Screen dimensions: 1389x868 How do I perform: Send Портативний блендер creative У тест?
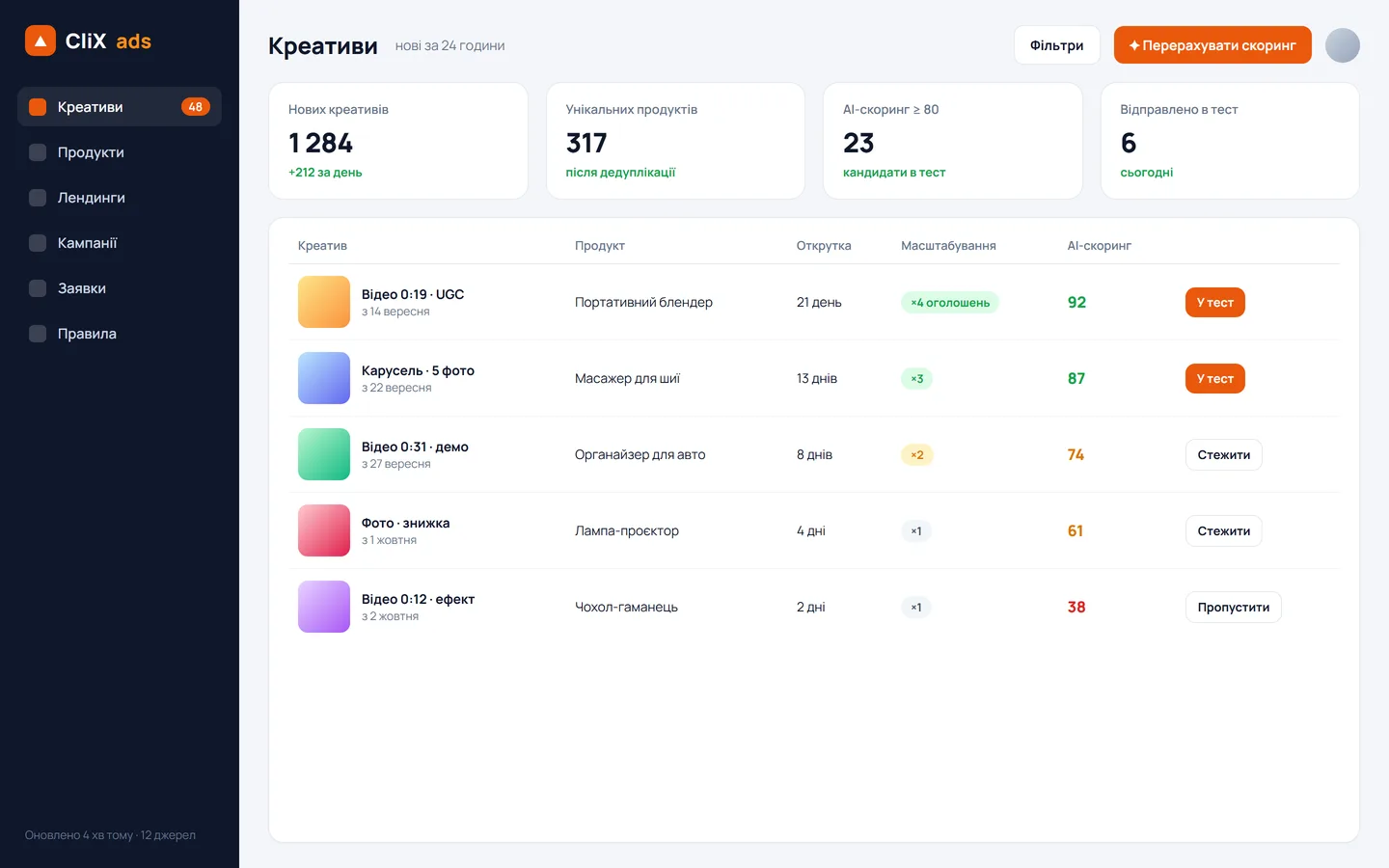tap(1215, 303)
